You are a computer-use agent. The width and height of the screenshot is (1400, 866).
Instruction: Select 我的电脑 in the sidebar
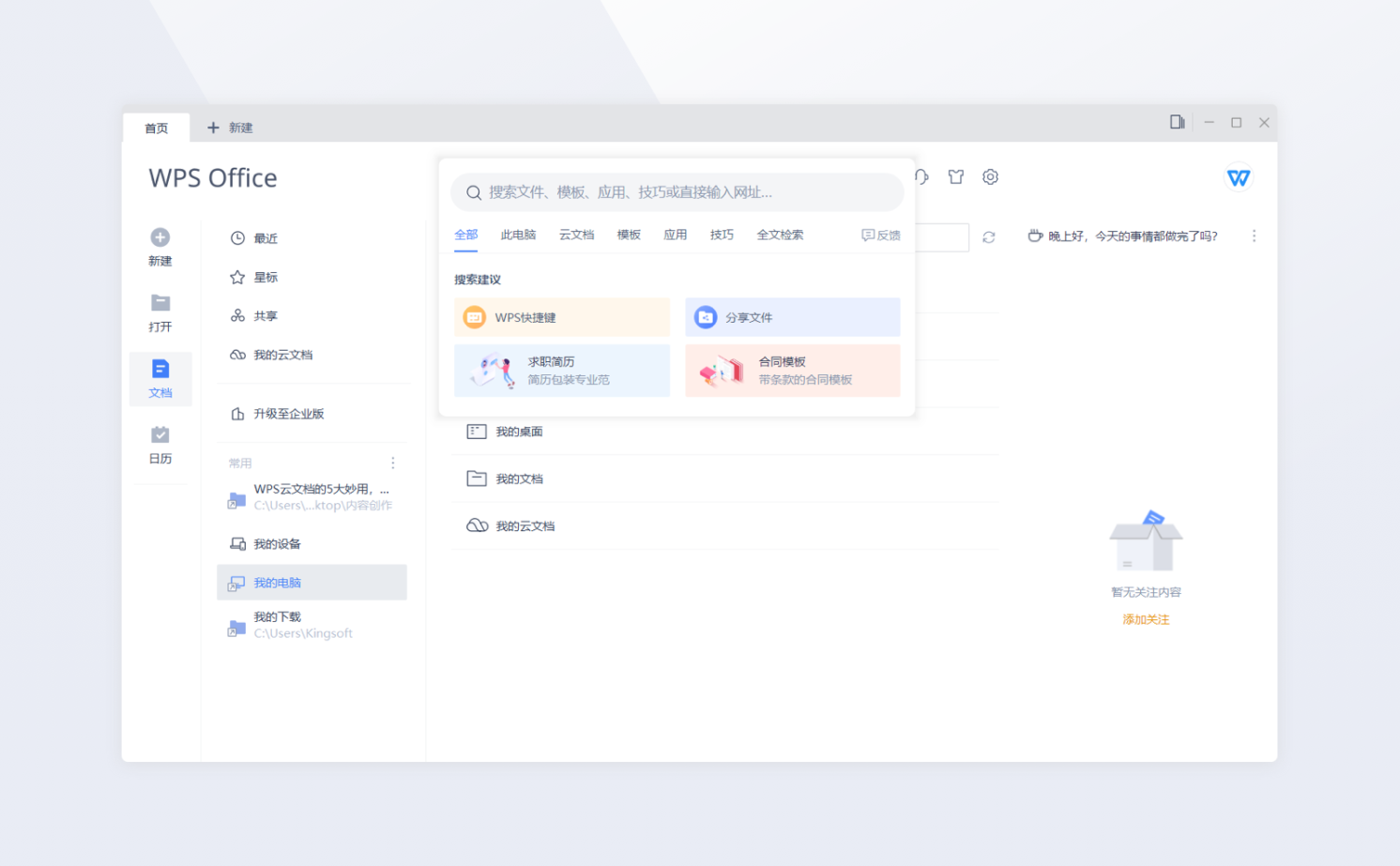(x=312, y=583)
